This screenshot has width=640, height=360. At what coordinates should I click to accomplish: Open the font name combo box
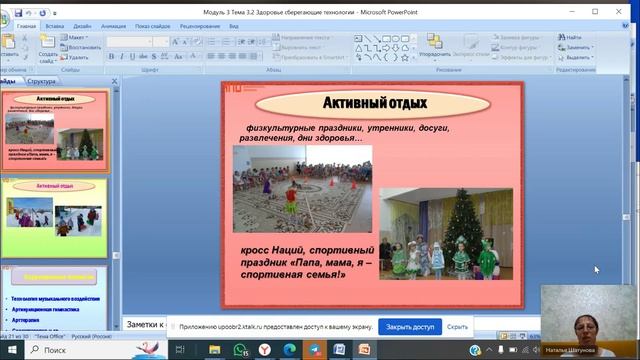tap(130, 42)
